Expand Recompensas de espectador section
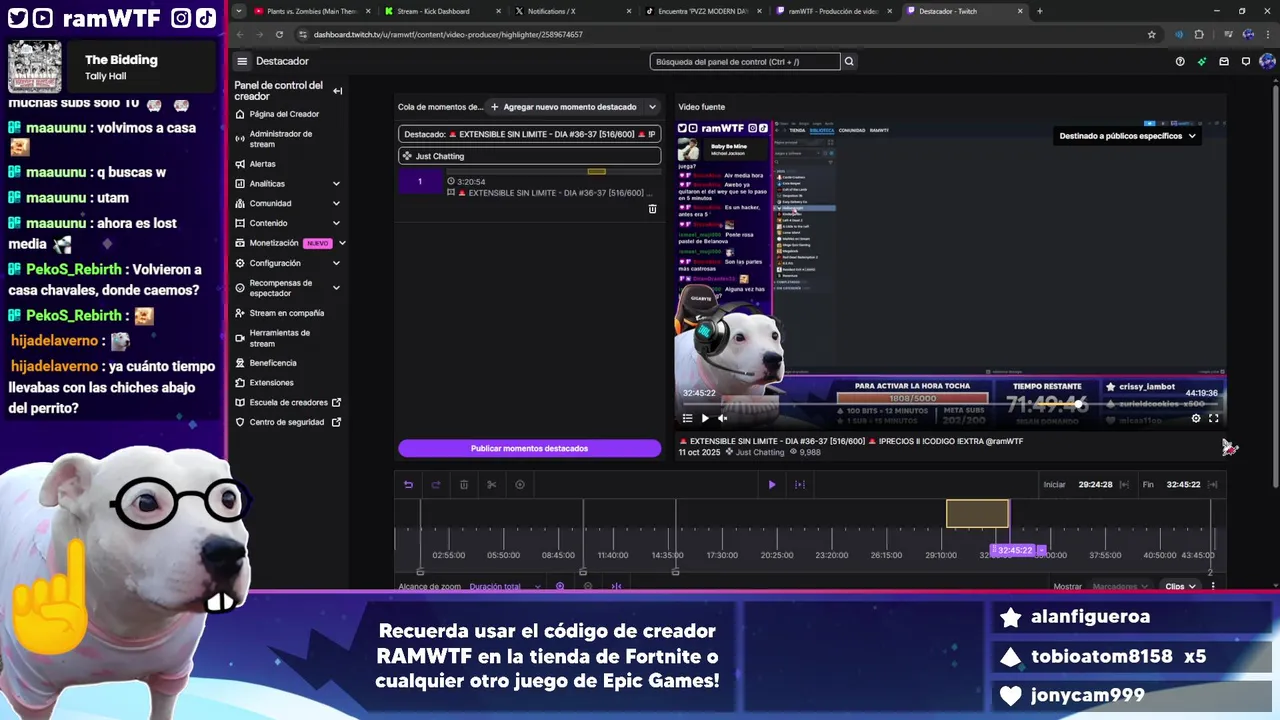Screen dimensions: 1280x720 click(x=336, y=288)
